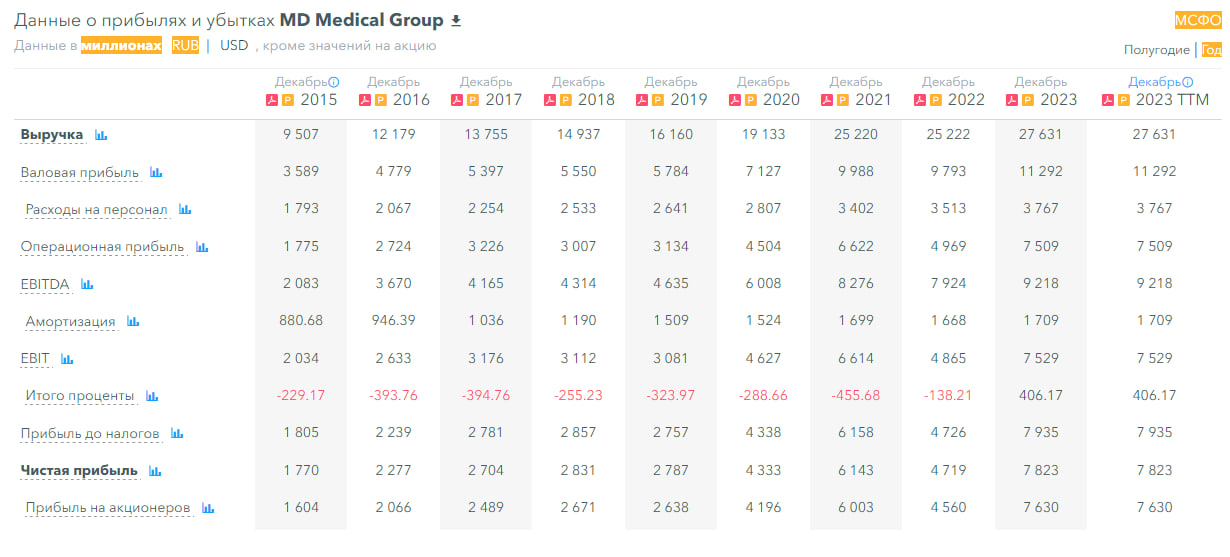Open the chart icon beside Чистая прибыль
This screenshot has height=557, width=1230.
tap(156, 471)
